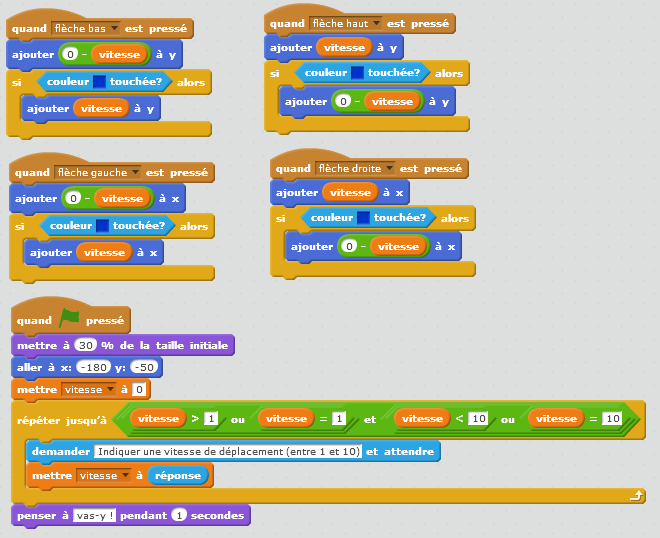Viewport: 660px width, 538px height.
Task: Click the 'demander' block label
Action: [x=61, y=452]
